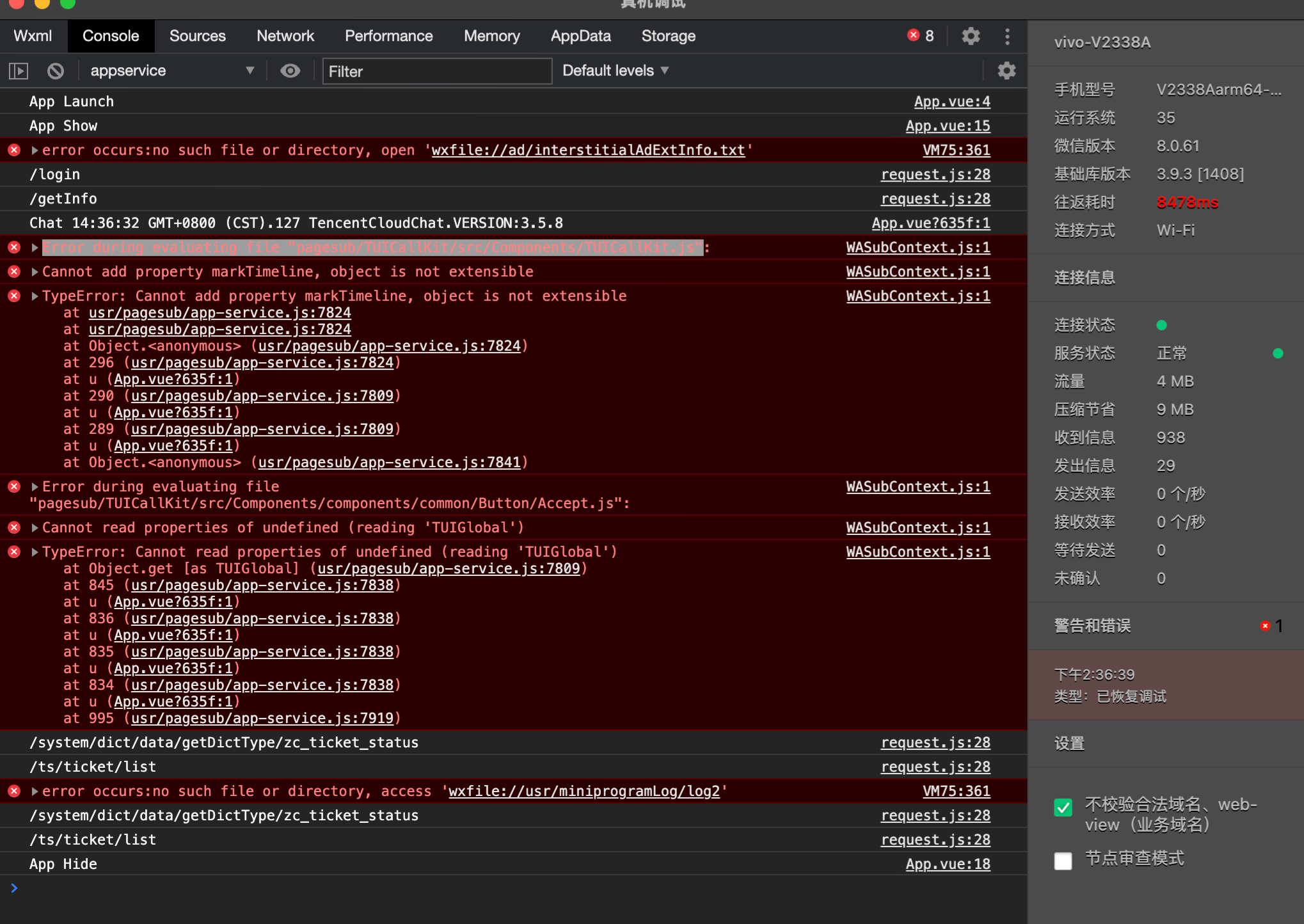Switch to the Network tab
Viewport: 1304px width, 924px height.
[285, 36]
